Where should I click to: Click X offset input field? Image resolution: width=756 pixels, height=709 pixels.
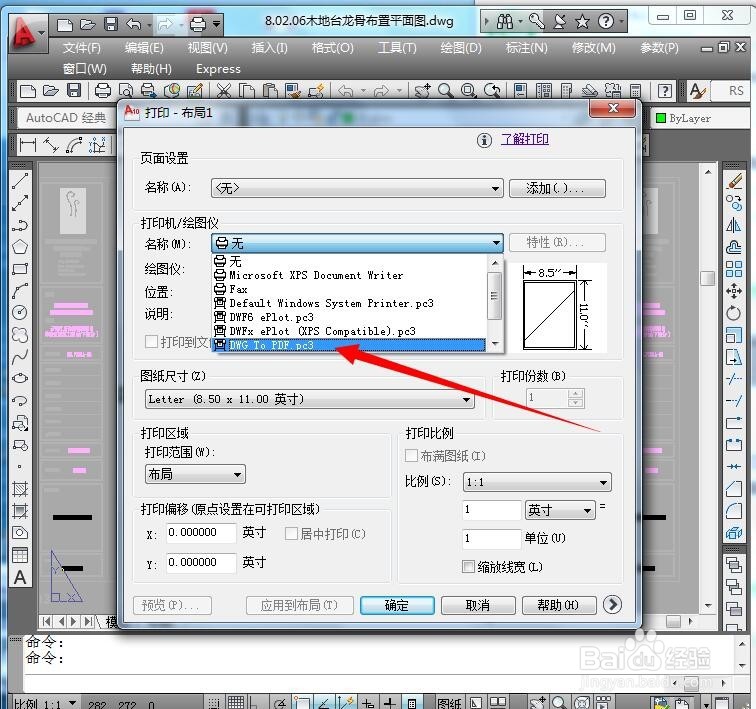[x=201, y=533]
